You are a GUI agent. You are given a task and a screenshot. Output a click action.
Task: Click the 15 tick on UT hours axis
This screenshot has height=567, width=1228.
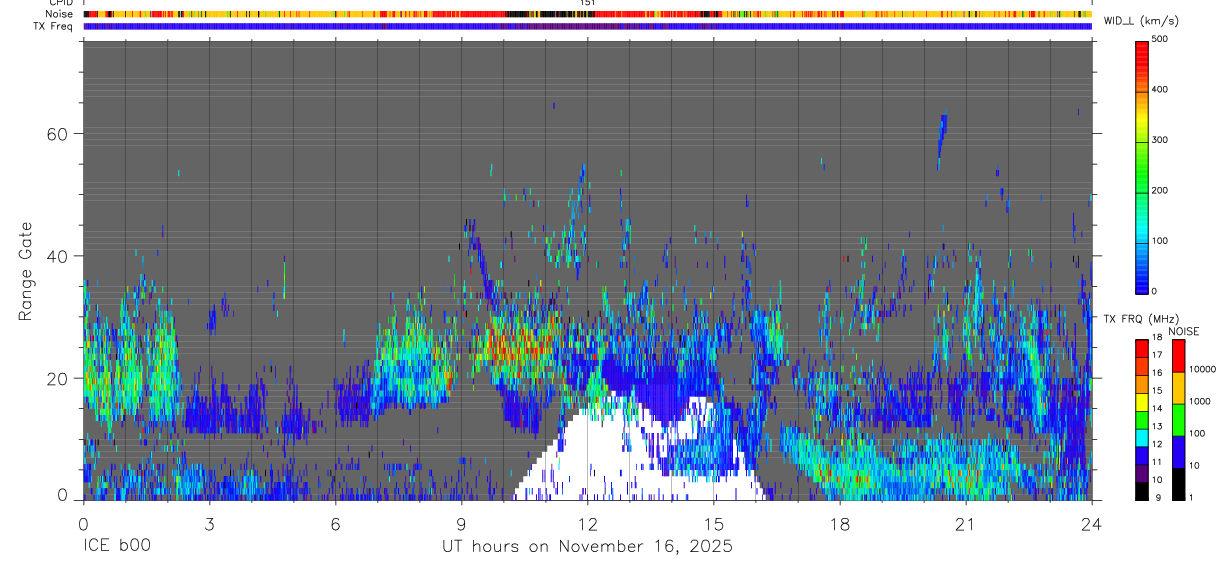(x=714, y=524)
